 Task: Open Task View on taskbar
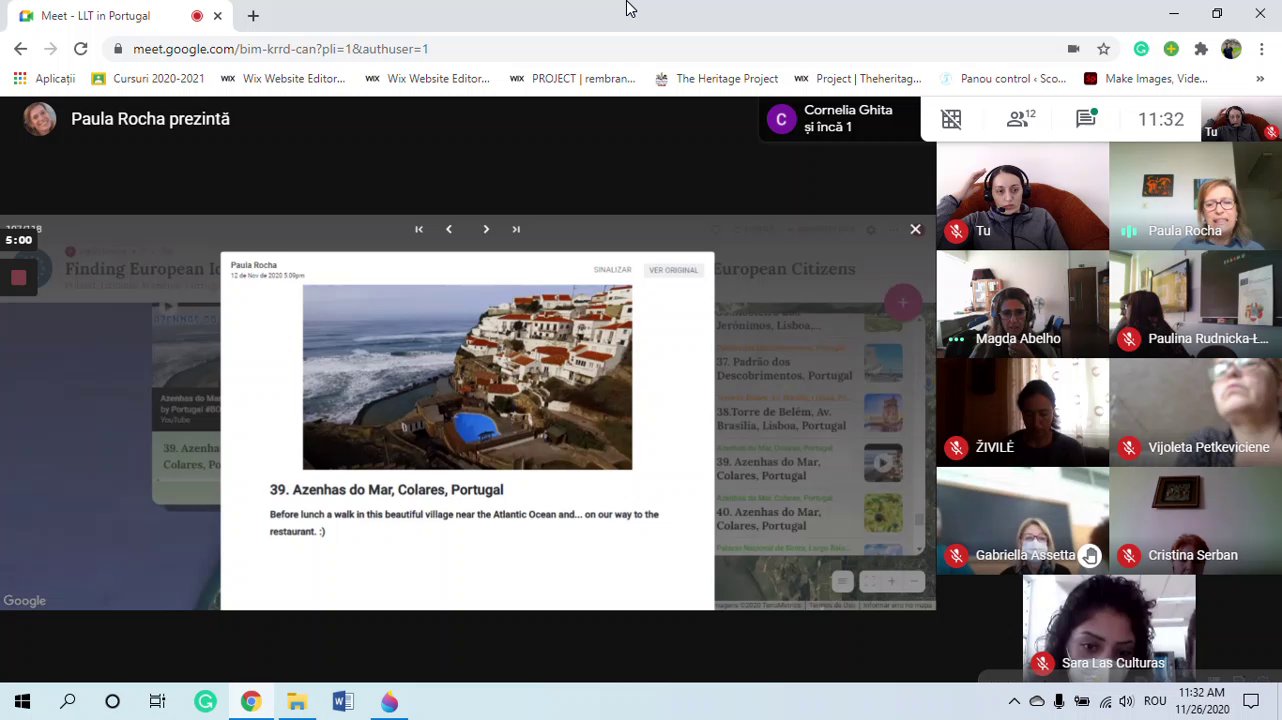157,702
